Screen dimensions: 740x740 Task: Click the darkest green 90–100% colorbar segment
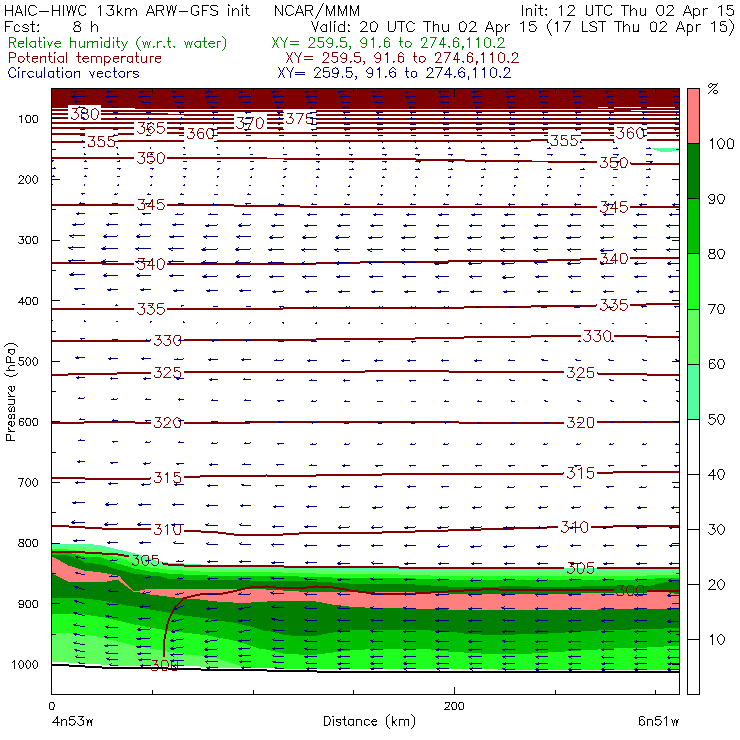[x=693, y=171]
